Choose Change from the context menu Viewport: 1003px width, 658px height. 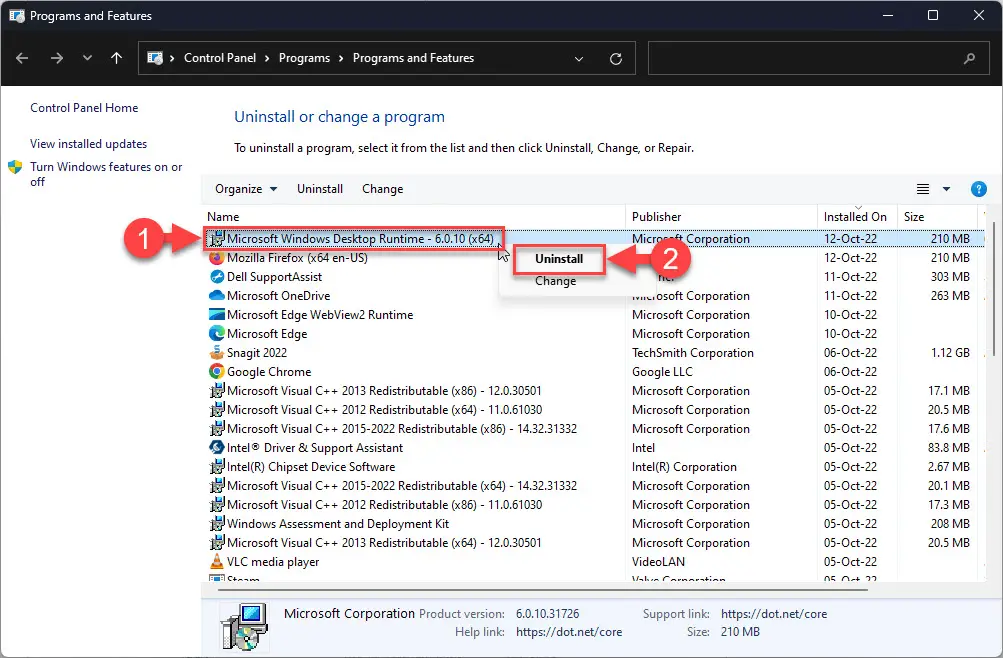coord(555,281)
